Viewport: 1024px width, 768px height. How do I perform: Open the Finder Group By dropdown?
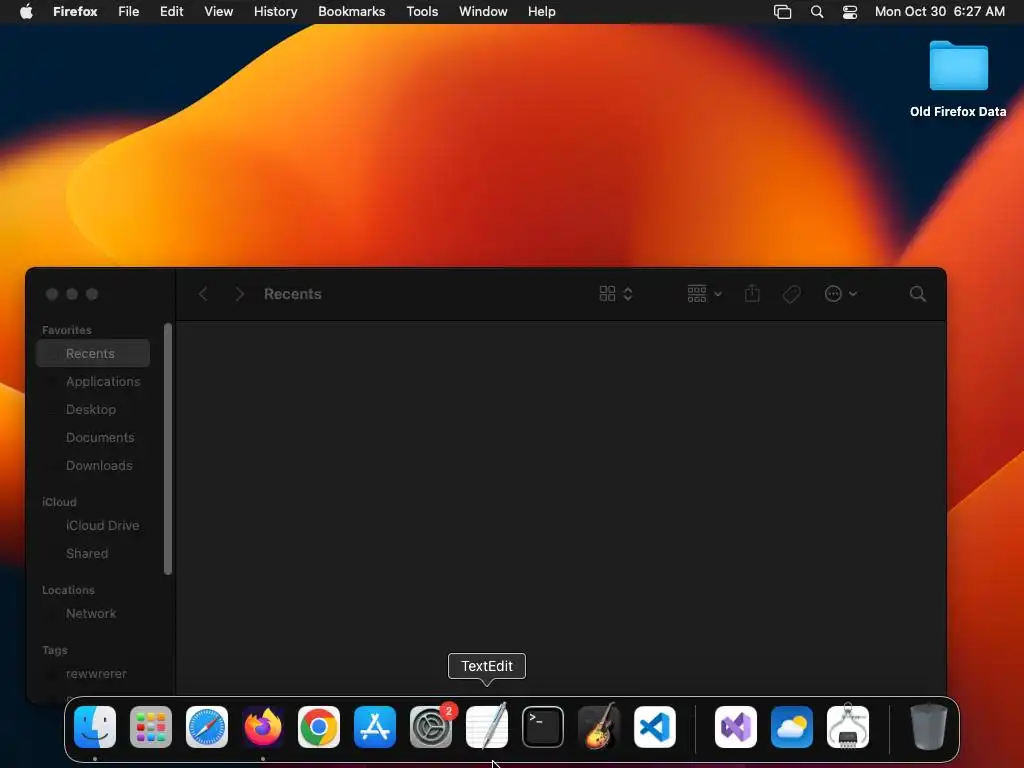pyautogui.click(x=705, y=294)
